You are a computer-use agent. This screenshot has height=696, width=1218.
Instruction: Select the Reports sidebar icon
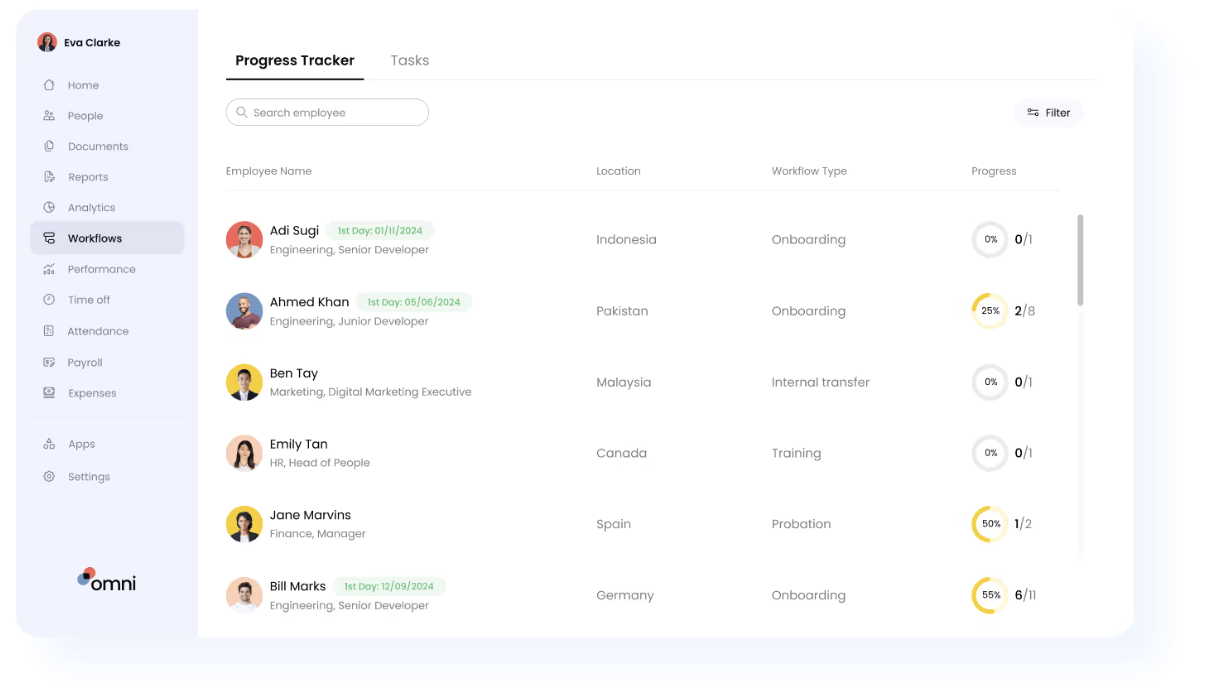click(x=49, y=177)
